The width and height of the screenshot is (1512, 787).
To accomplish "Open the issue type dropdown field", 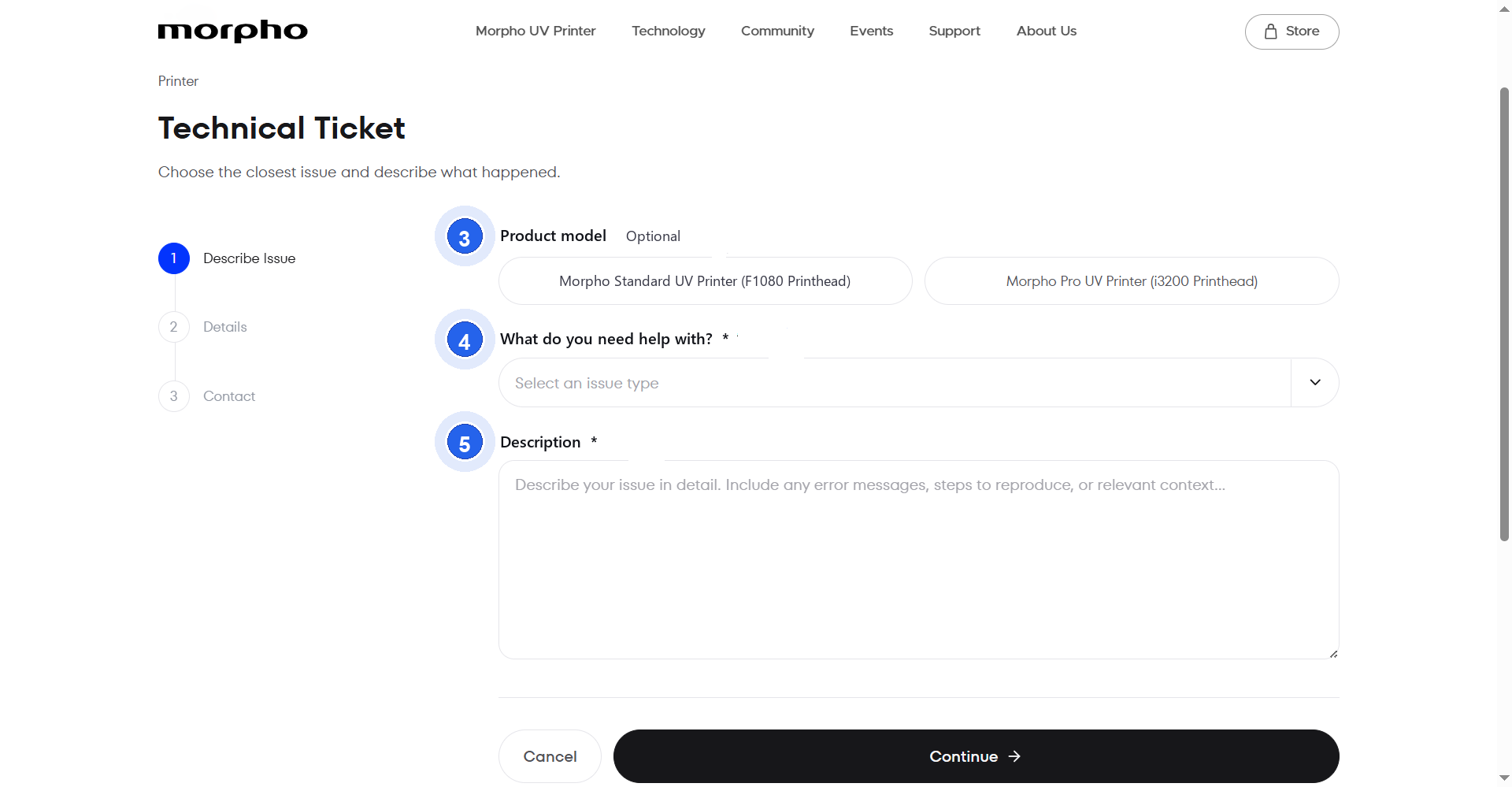I will 918,383.
